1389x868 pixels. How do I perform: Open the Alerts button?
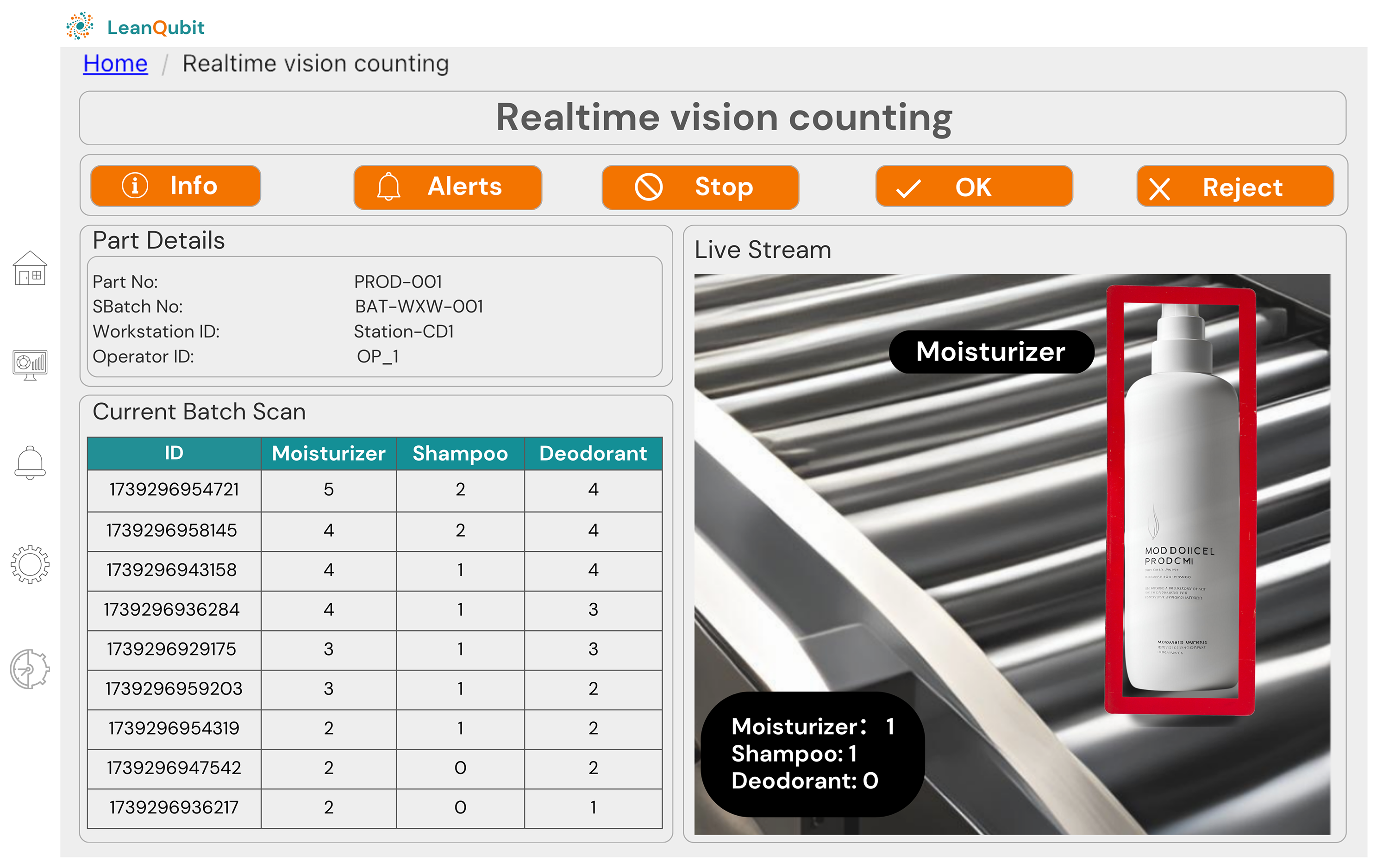coord(448,187)
